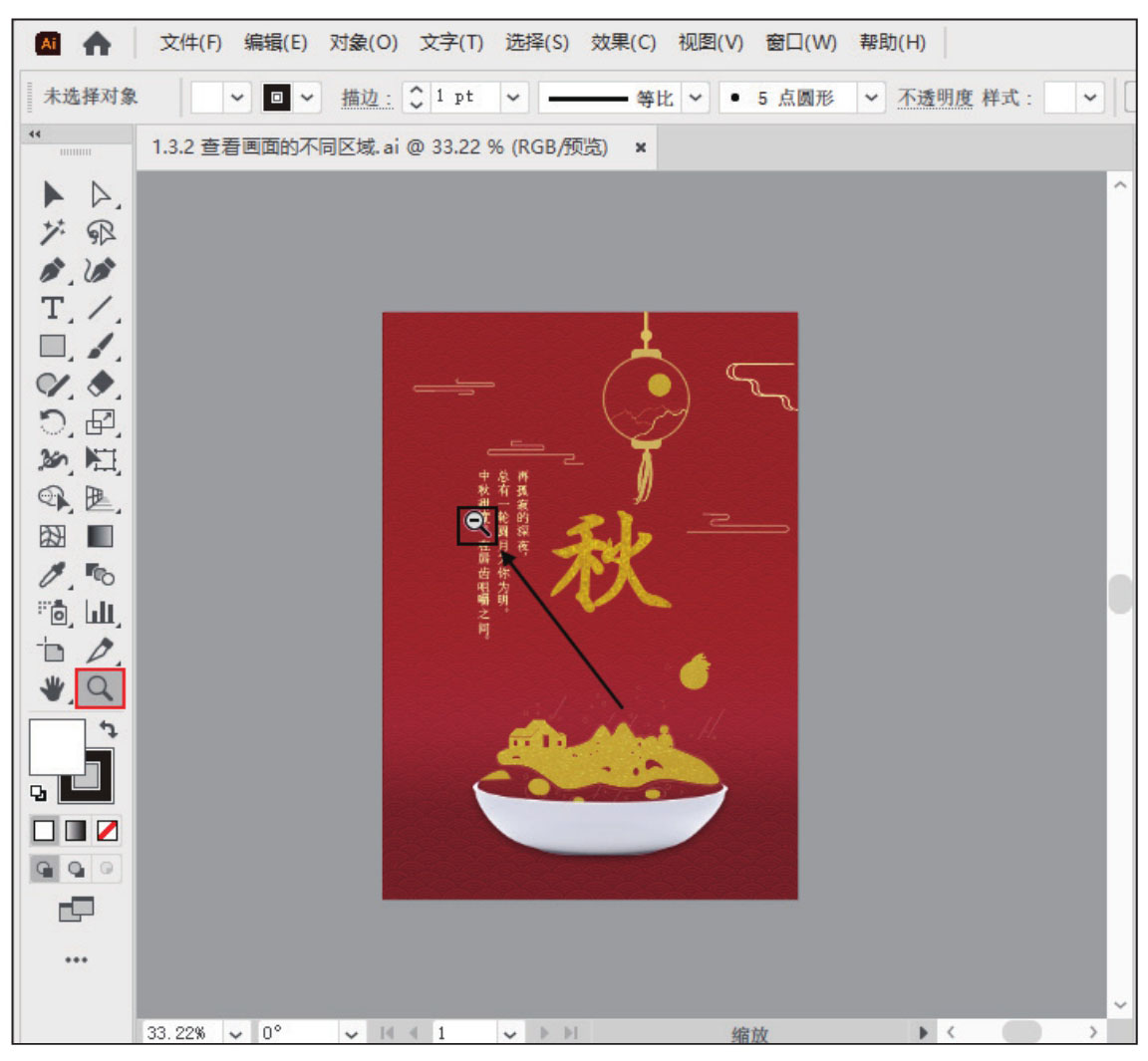This screenshot has width=1148, height=1061.
Task: Choose the Gradient tool
Action: (x=100, y=537)
